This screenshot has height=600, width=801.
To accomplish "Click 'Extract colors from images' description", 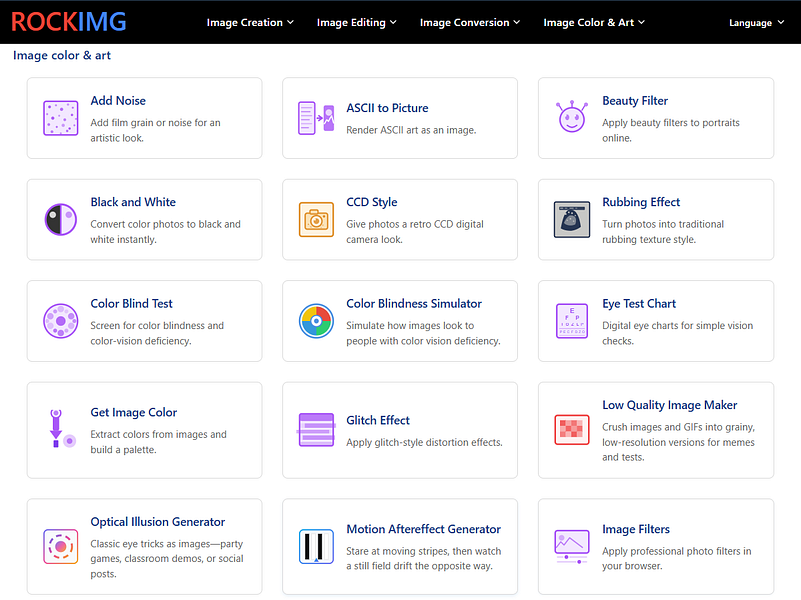I will (158, 442).
